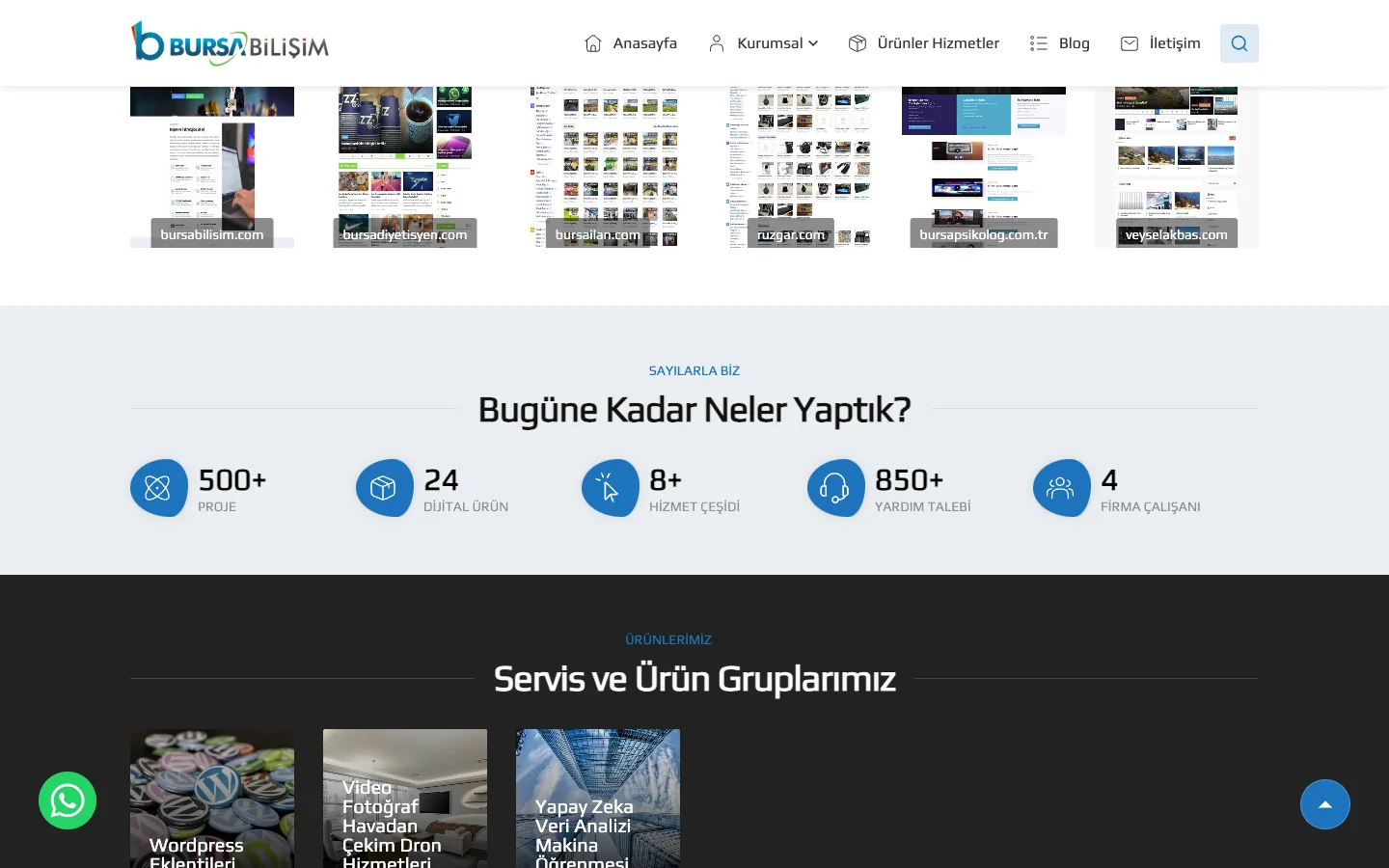The width and height of the screenshot is (1389, 868).
Task: Click the 'FİRMA ÇALIŞANI' label
Action: point(1151,506)
